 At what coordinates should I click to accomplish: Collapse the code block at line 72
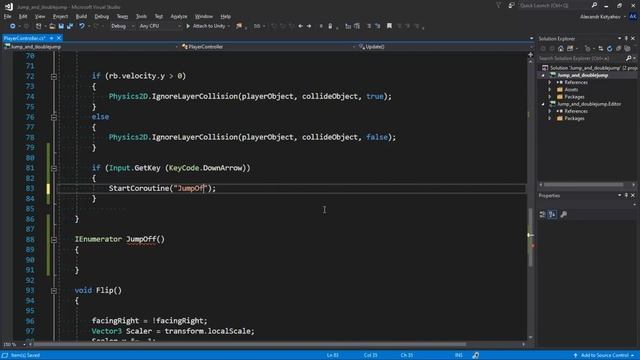54,76
